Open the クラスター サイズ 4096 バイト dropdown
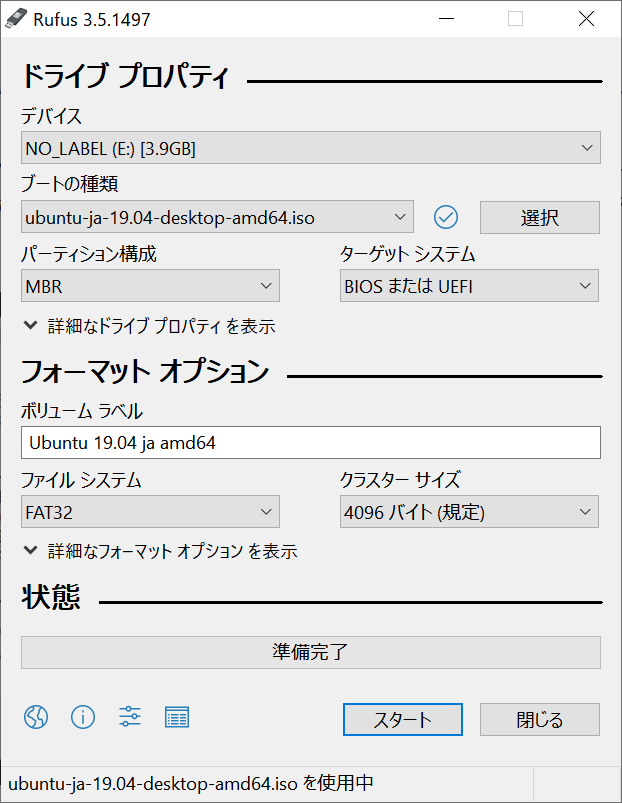Viewport: 622px width, 803px height. pos(469,512)
